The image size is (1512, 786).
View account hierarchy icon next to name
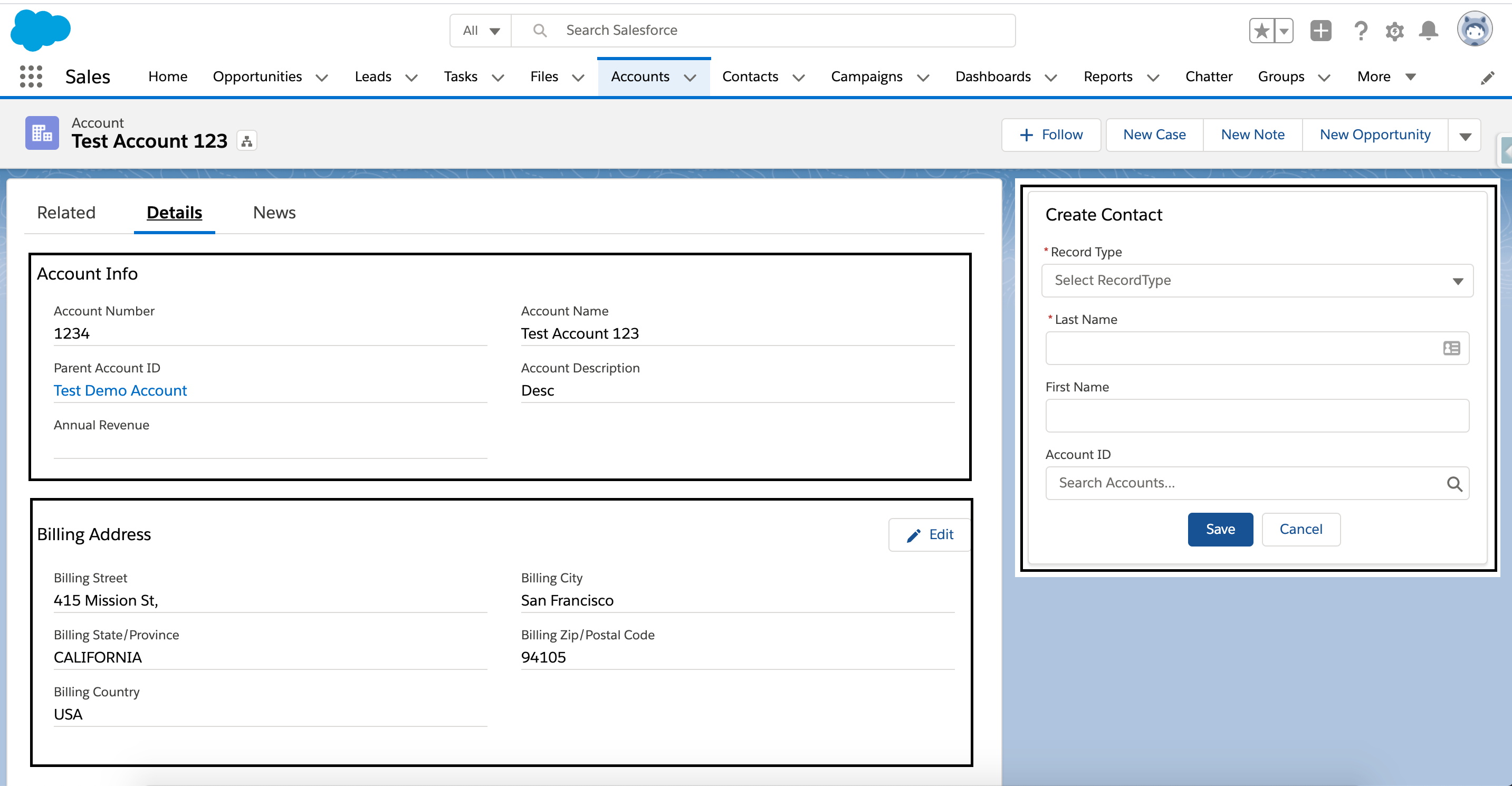point(246,141)
